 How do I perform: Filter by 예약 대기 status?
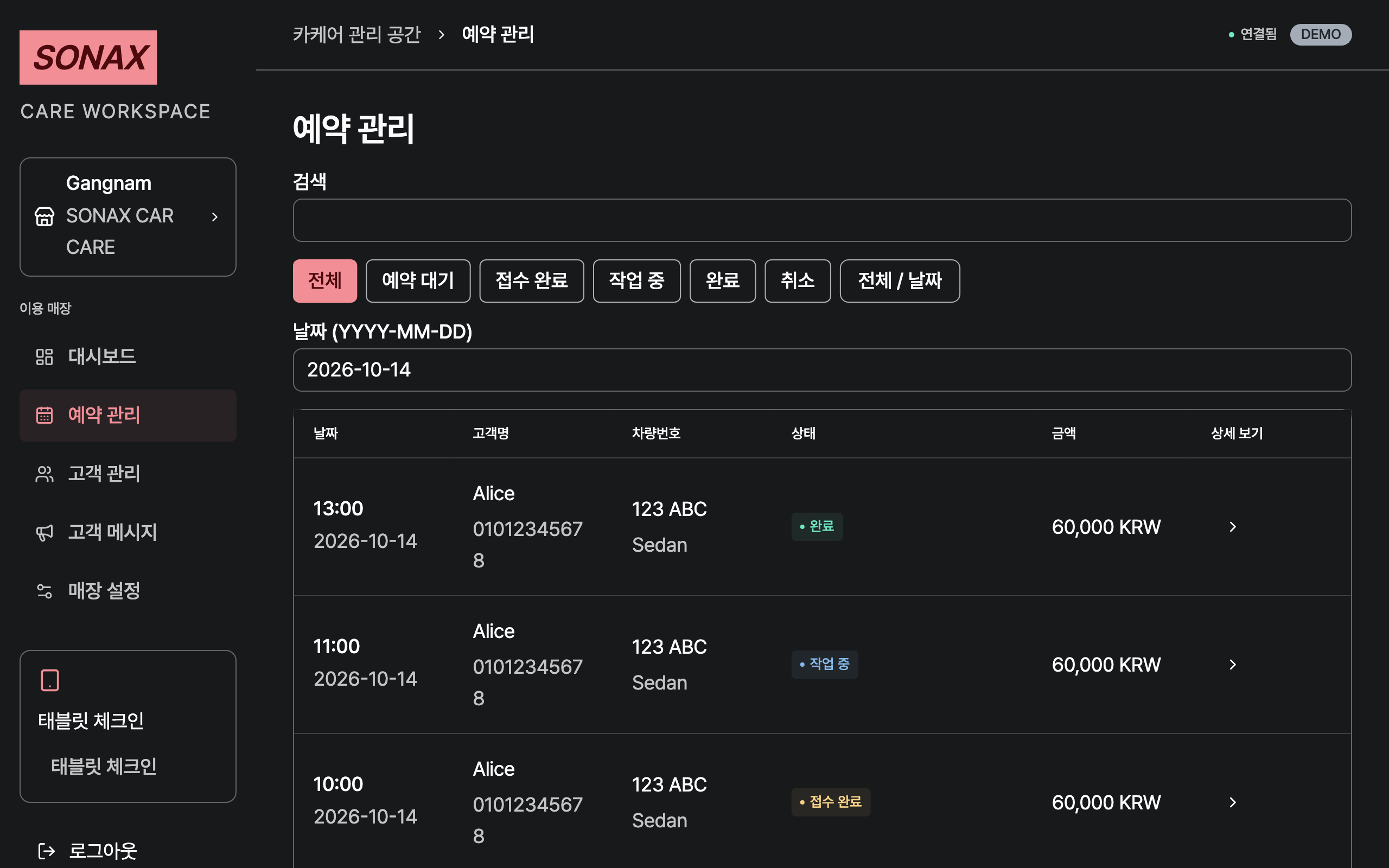point(418,280)
